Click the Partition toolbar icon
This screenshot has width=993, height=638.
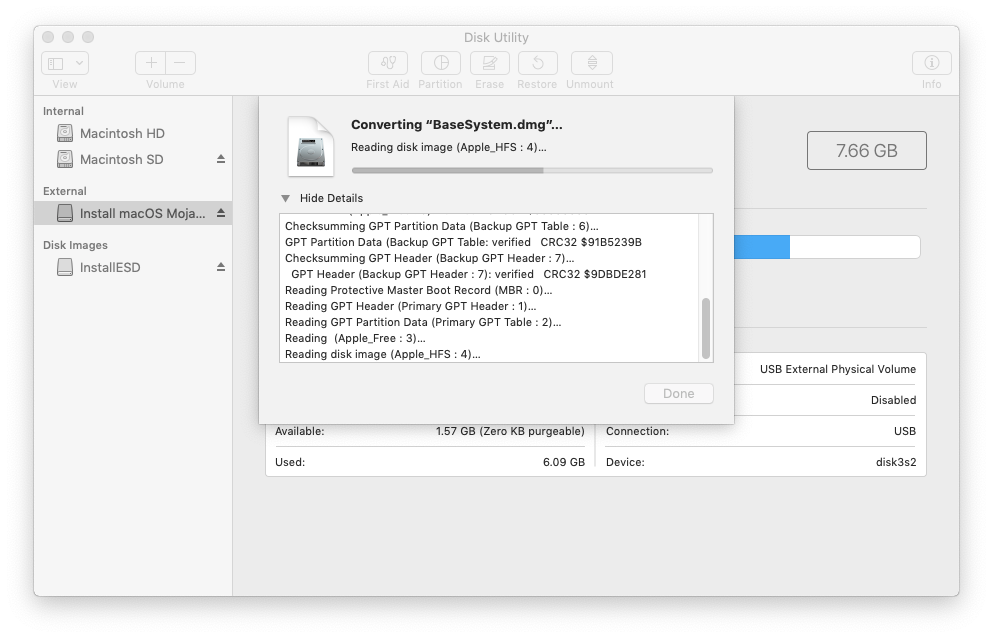click(x=441, y=63)
